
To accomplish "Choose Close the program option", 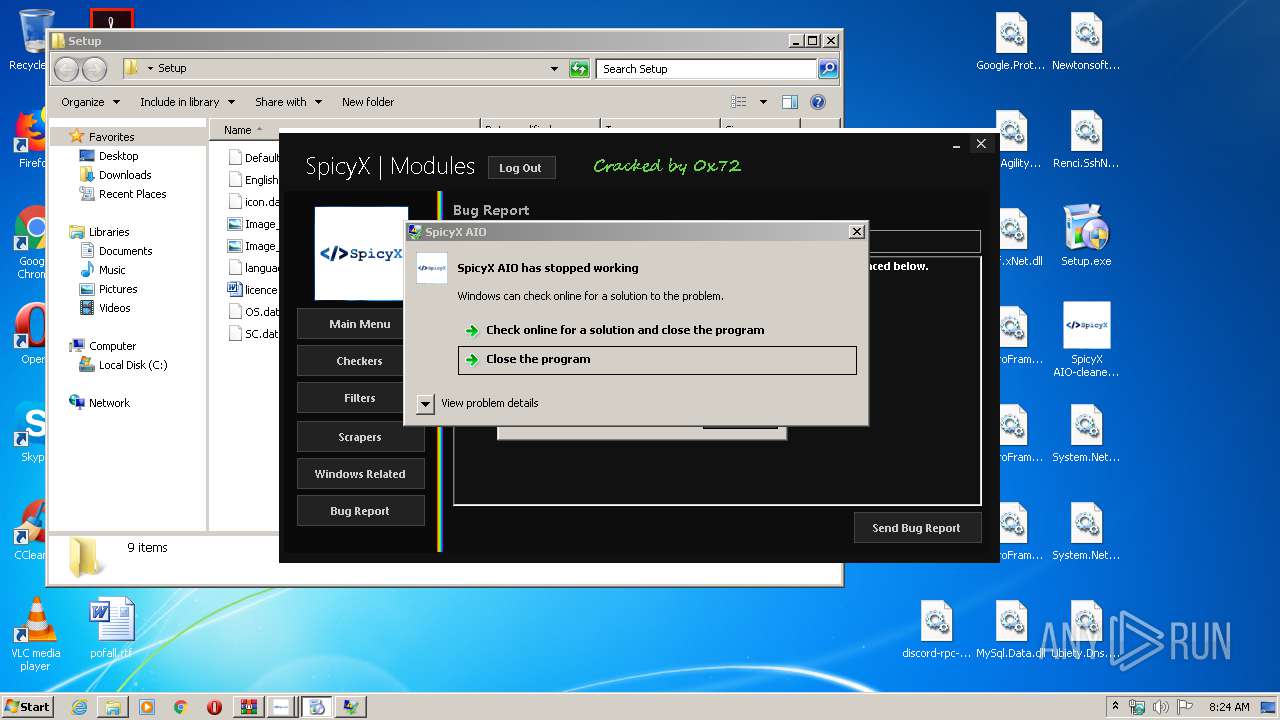I will click(x=657, y=360).
